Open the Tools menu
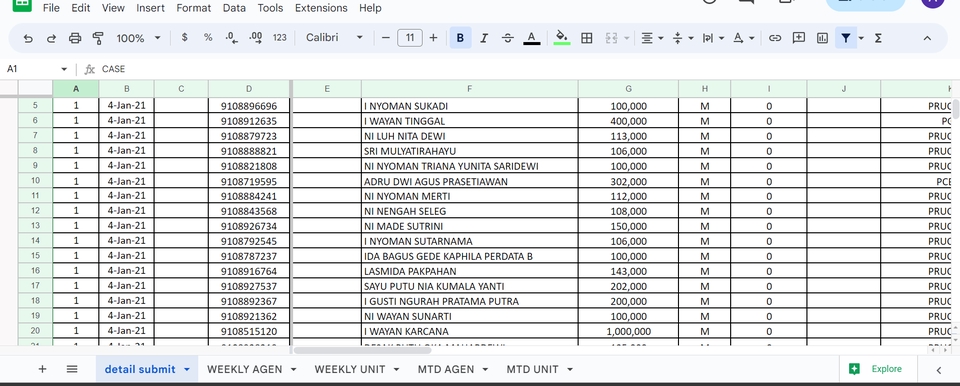Screen dimensions: 960x386 (270, 8)
